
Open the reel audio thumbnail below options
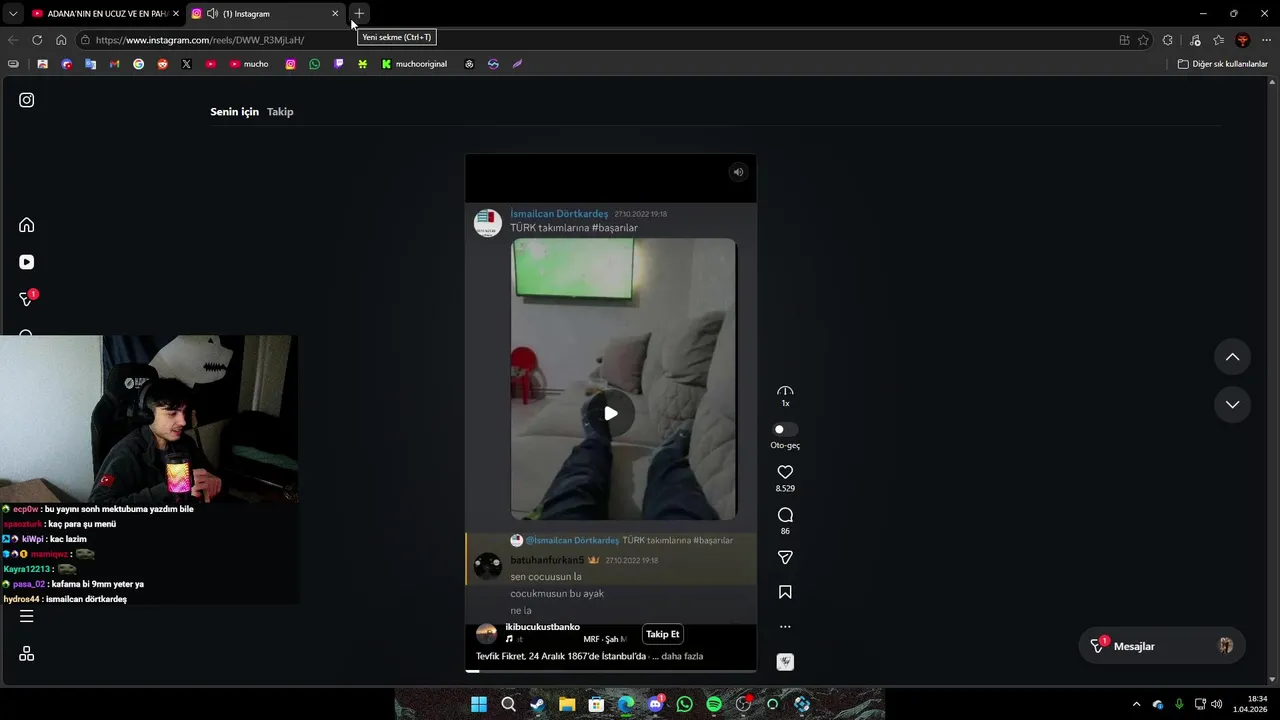point(785,662)
